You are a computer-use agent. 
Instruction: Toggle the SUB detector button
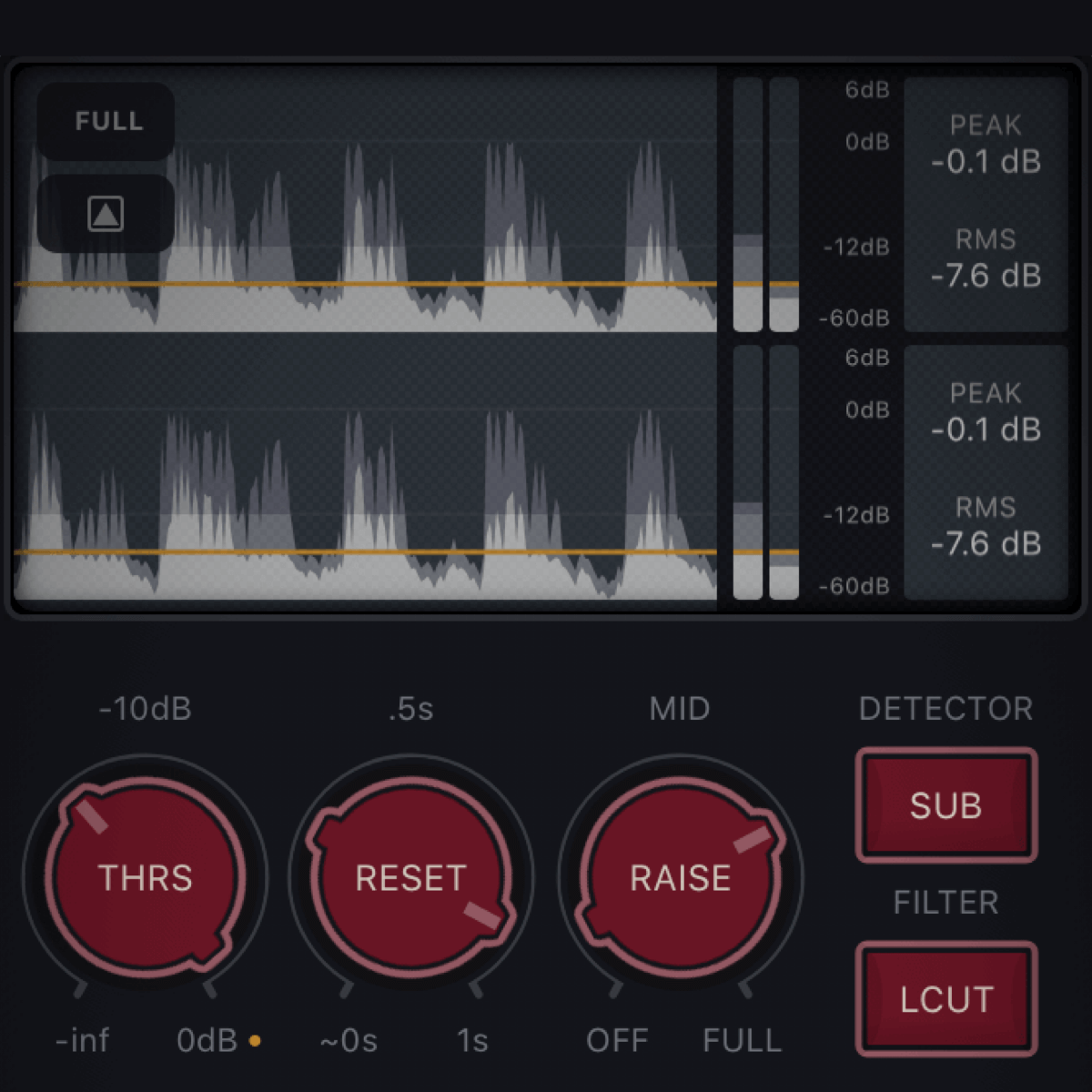pos(945,805)
